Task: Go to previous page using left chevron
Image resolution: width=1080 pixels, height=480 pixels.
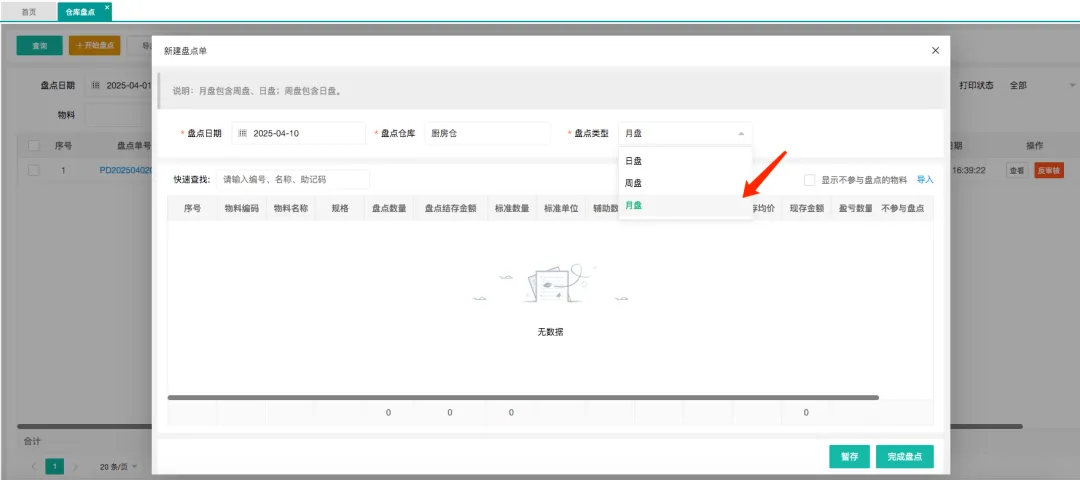Action: [x=34, y=466]
